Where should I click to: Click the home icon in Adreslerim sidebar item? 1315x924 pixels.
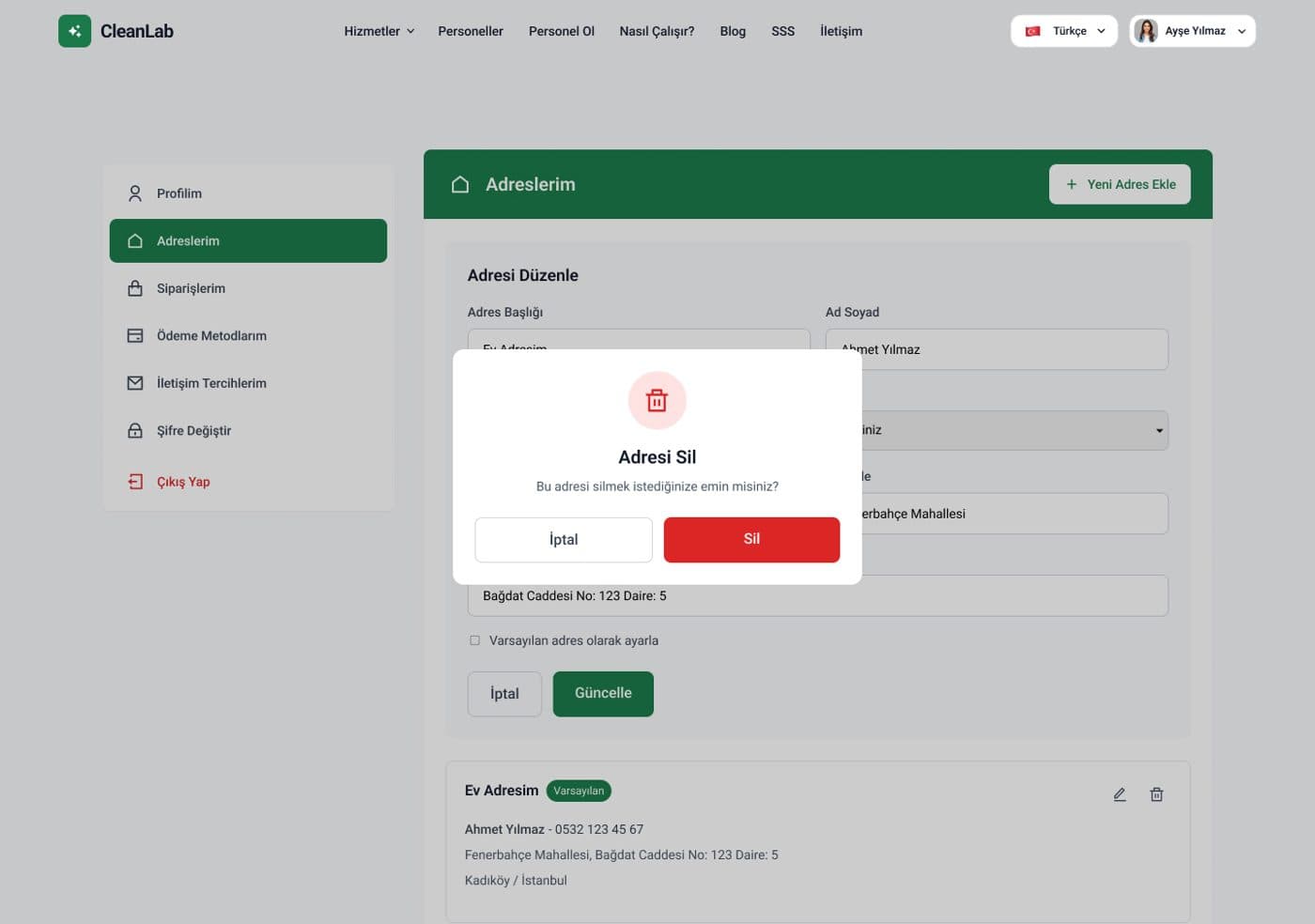point(135,240)
